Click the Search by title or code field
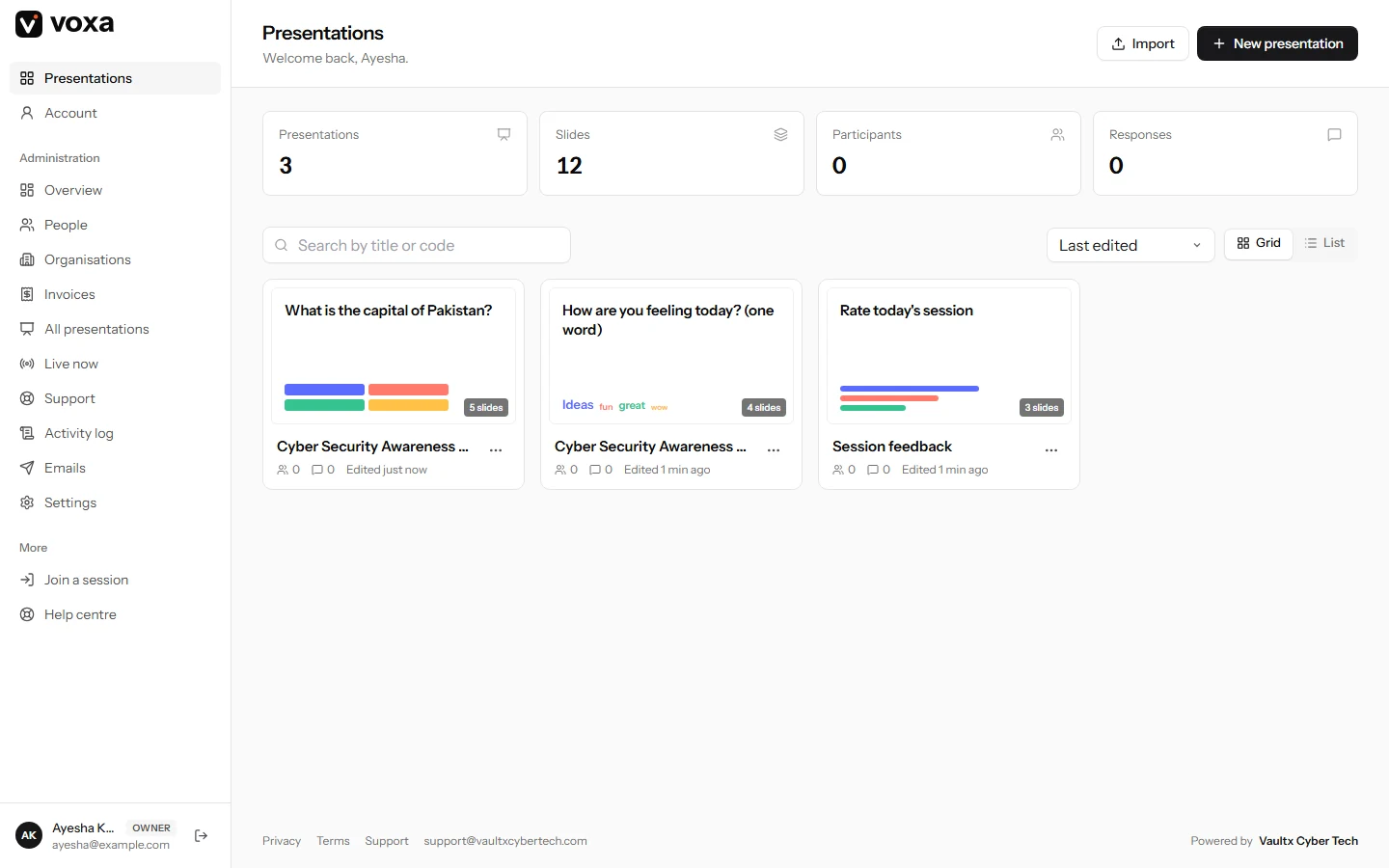The image size is (1389, 868). [417, 245]
